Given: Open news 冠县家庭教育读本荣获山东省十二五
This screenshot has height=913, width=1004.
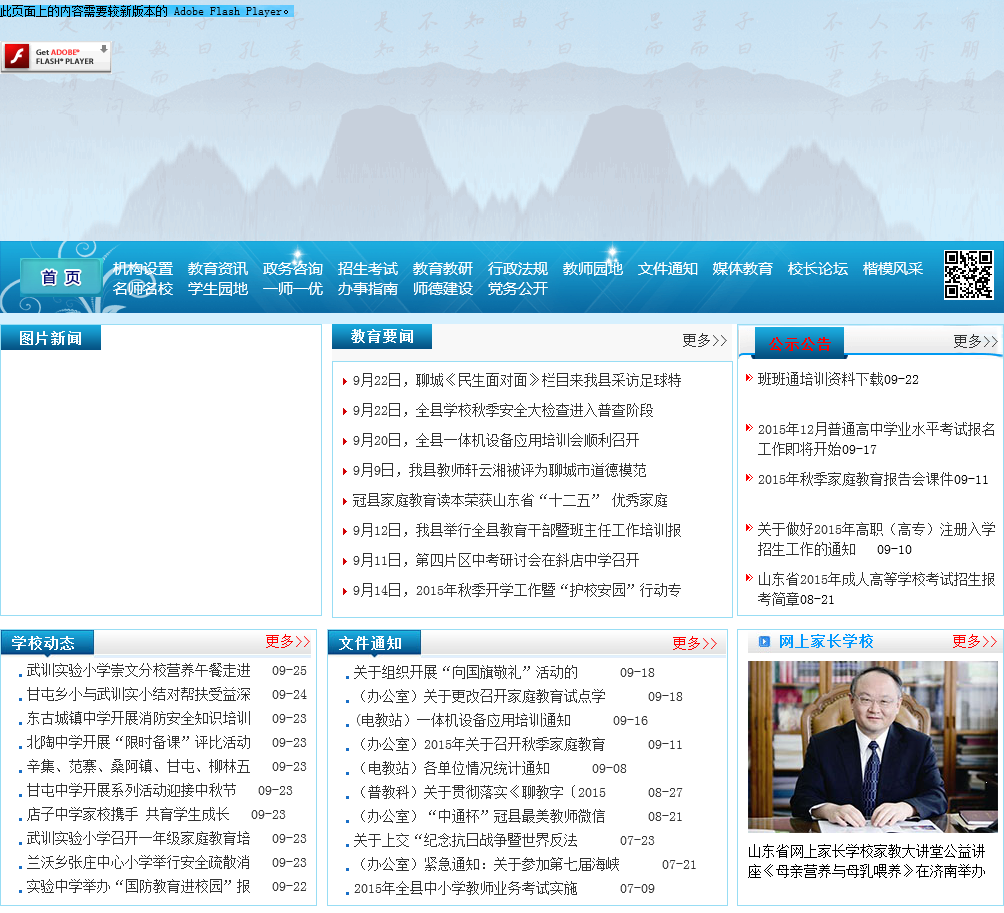Looking at the screenshot, I should 510,501.
